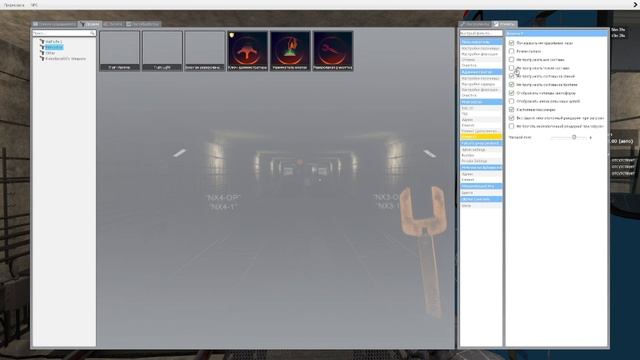Collapse the blue header above the checkboxes

556,33
